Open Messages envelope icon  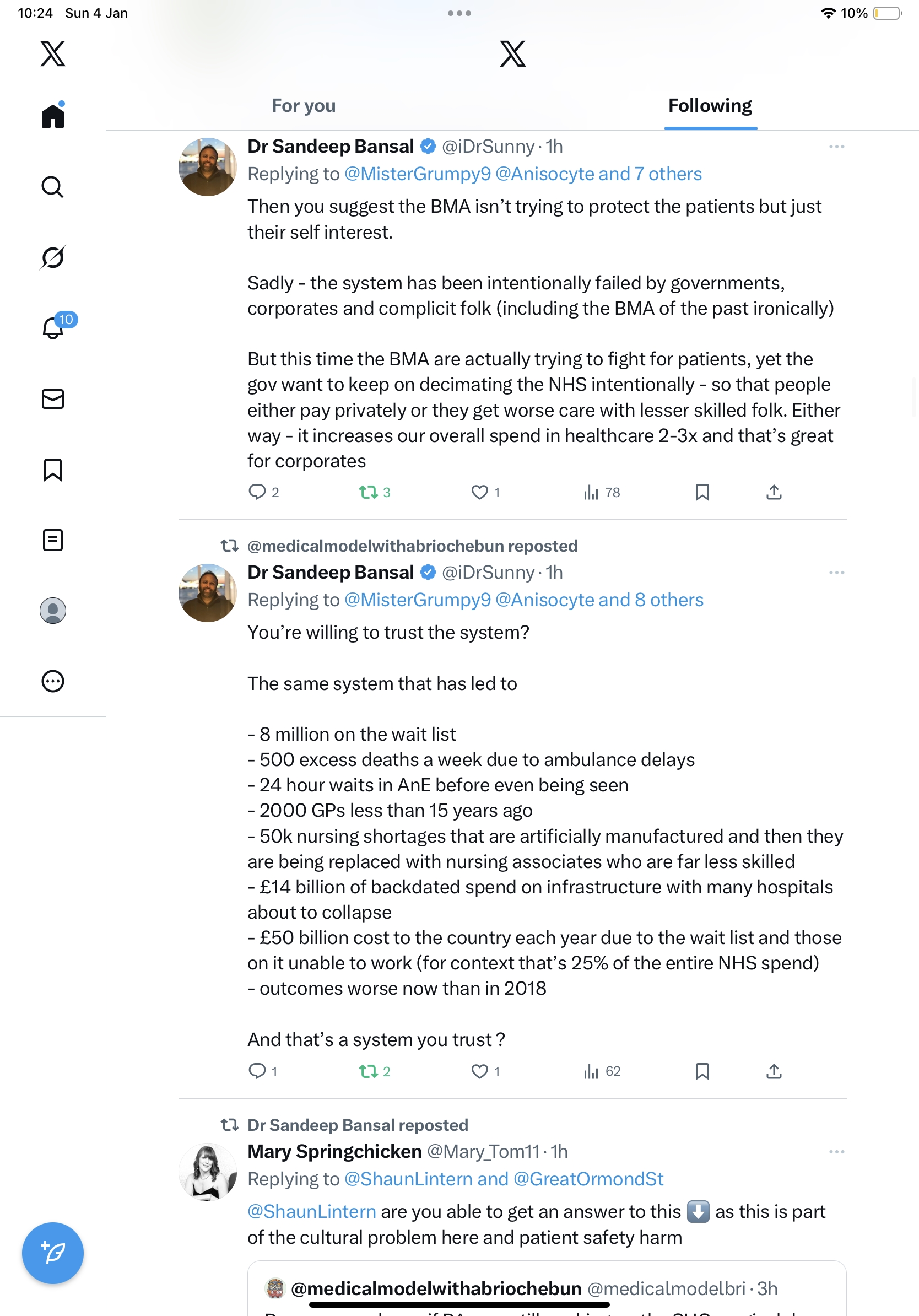pos(53,399)
